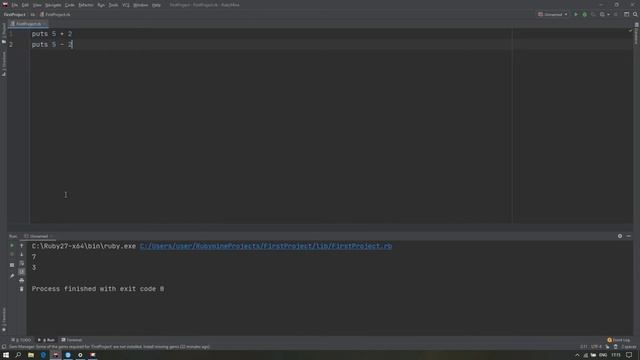The height and width of the screenshot is (360, 640).
Task: Open the Tools menu
Action: click(x=113, y=5)
